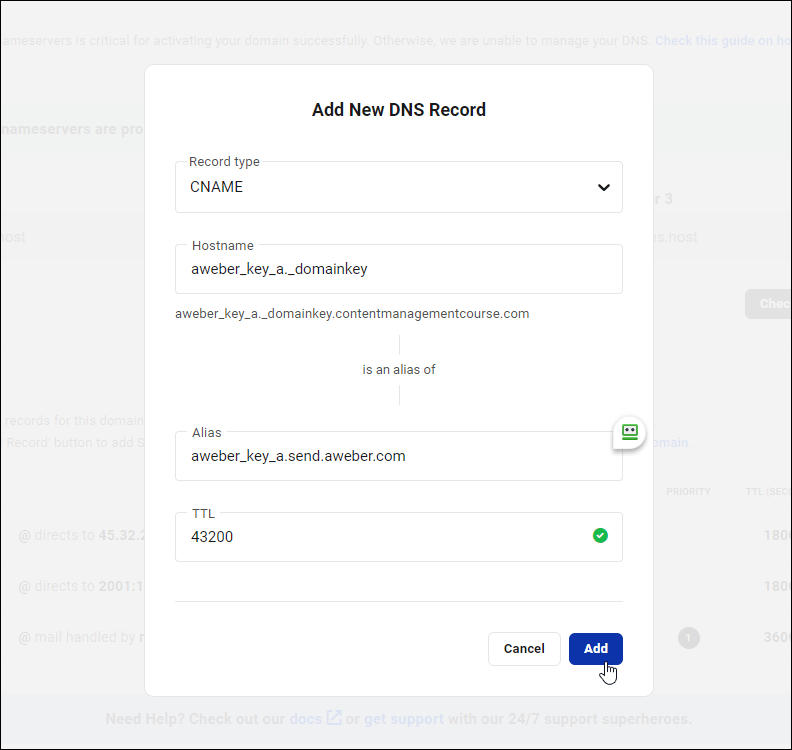Viewport: 792px width, 750px height.
Task: Focus the Alias input field
Action: [x=399, y=456]
